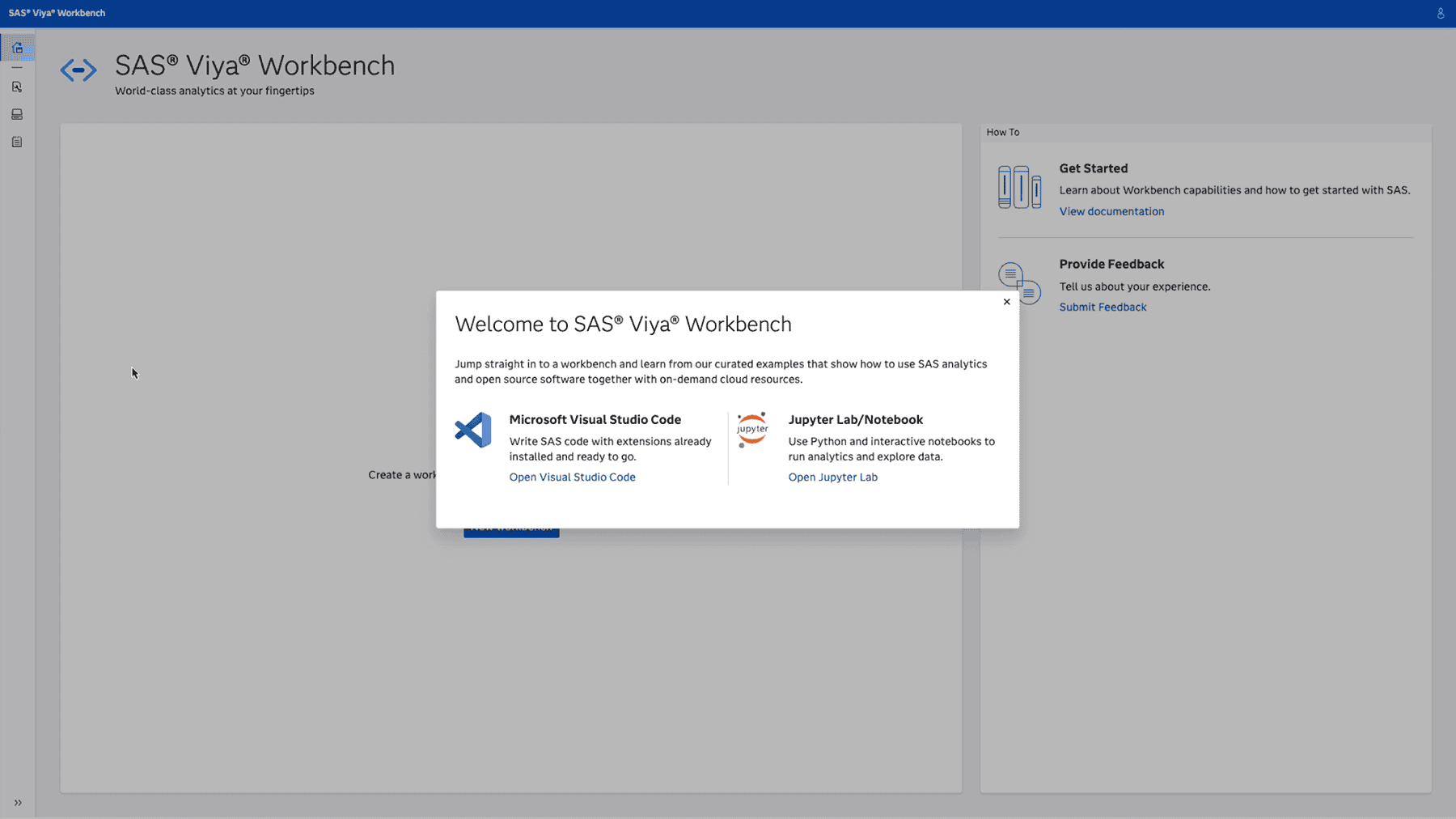The height and width of the screenshot is (819, 1456).
Task: Expand the collapsed sidebar using the chevrons
Action: click(x=17, y=802)
